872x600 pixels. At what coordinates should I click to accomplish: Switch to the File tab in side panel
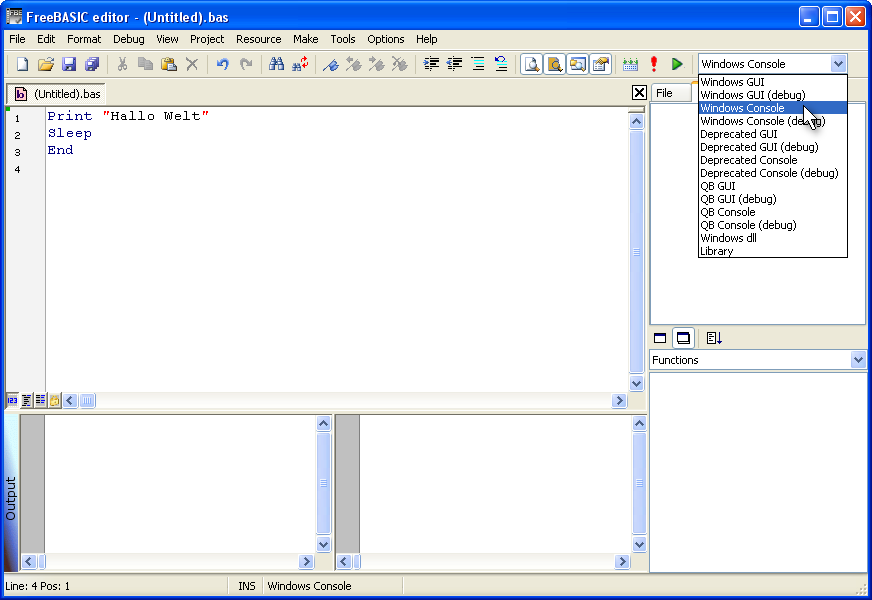[x=671, y=93]
